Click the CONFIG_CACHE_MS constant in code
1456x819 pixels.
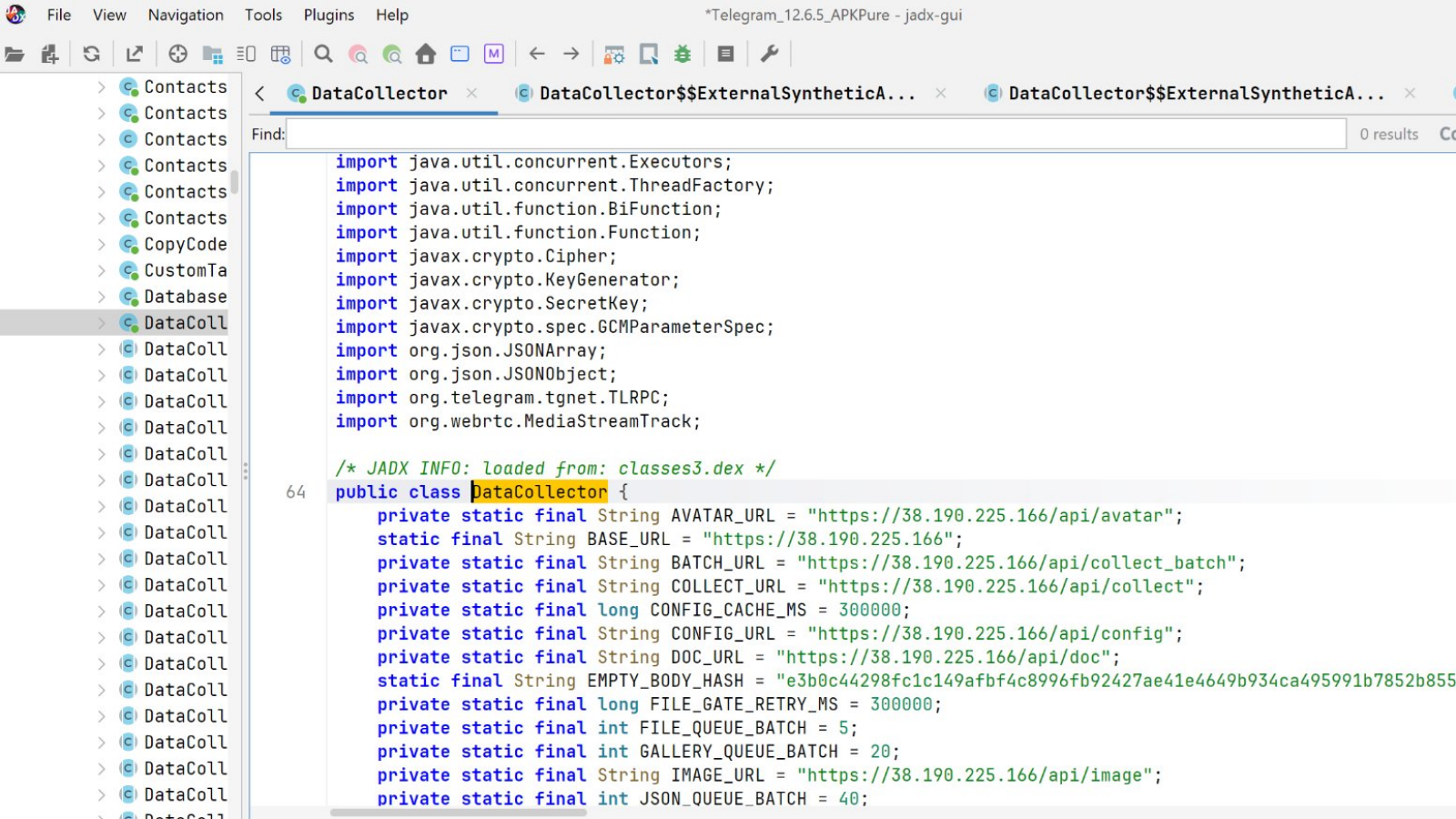[x=728, y=611]
